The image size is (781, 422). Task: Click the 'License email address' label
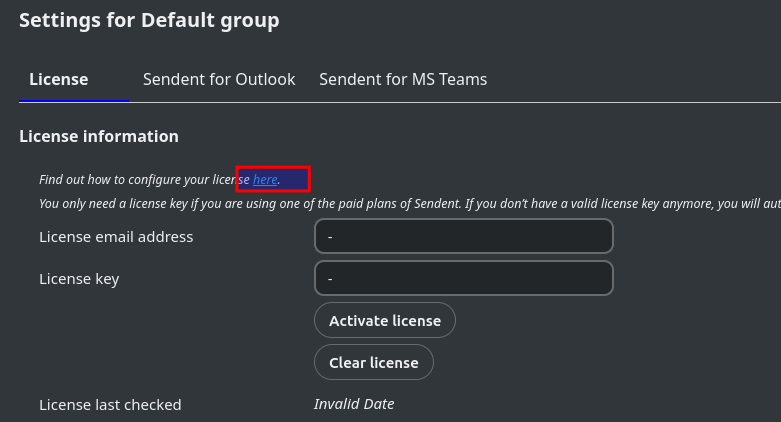(116, 237)
